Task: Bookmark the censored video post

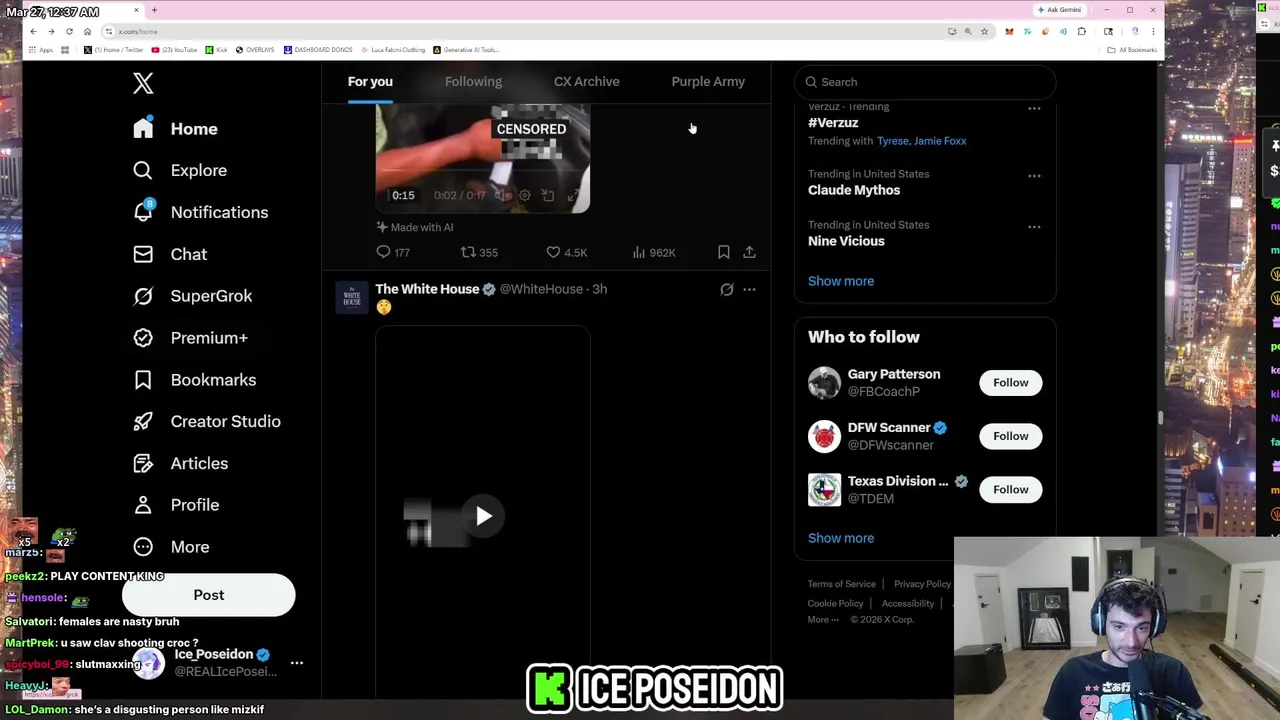Action: pyautogui.click(x=724, y=253)
